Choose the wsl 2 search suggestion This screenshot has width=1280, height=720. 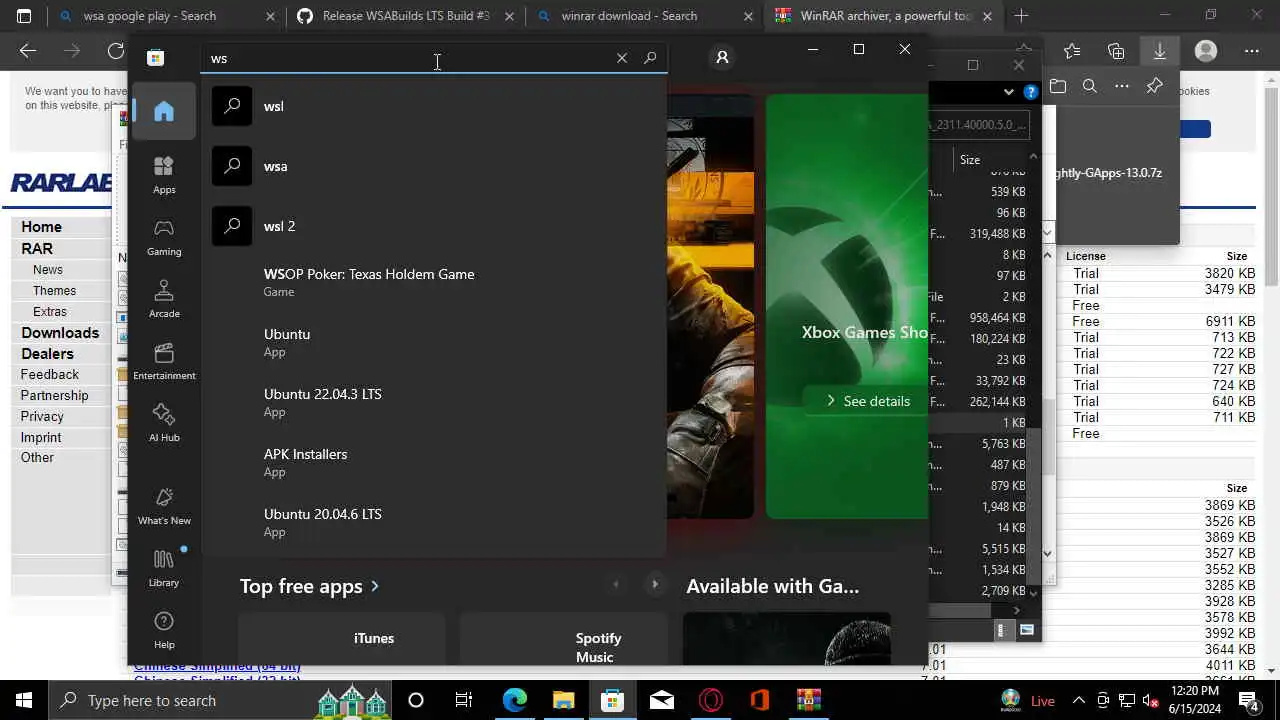tap(434, 226)
